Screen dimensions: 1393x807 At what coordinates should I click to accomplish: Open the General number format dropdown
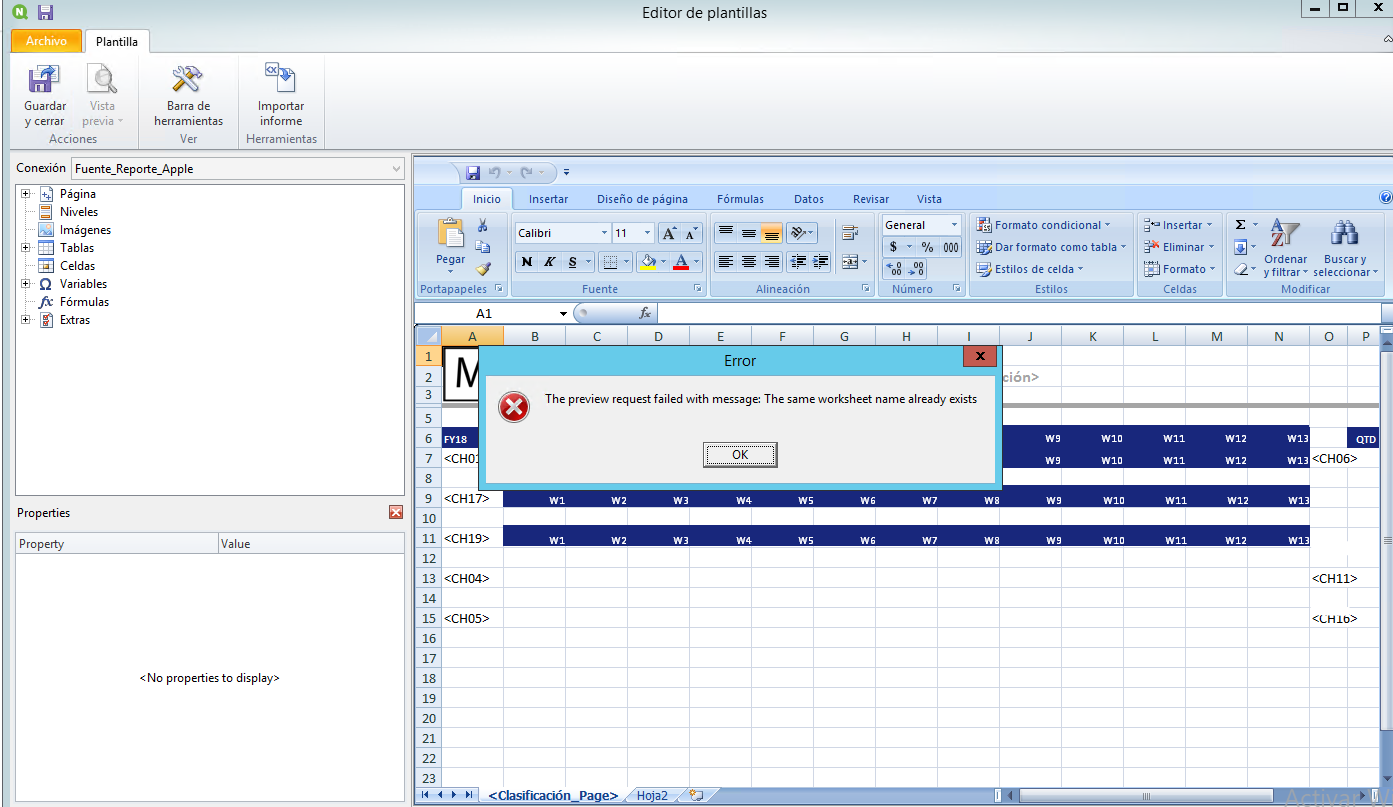954,225
